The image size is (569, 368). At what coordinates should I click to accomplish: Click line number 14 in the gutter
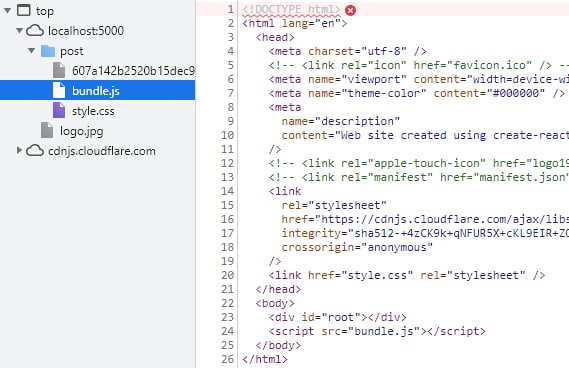pos(228,191)
